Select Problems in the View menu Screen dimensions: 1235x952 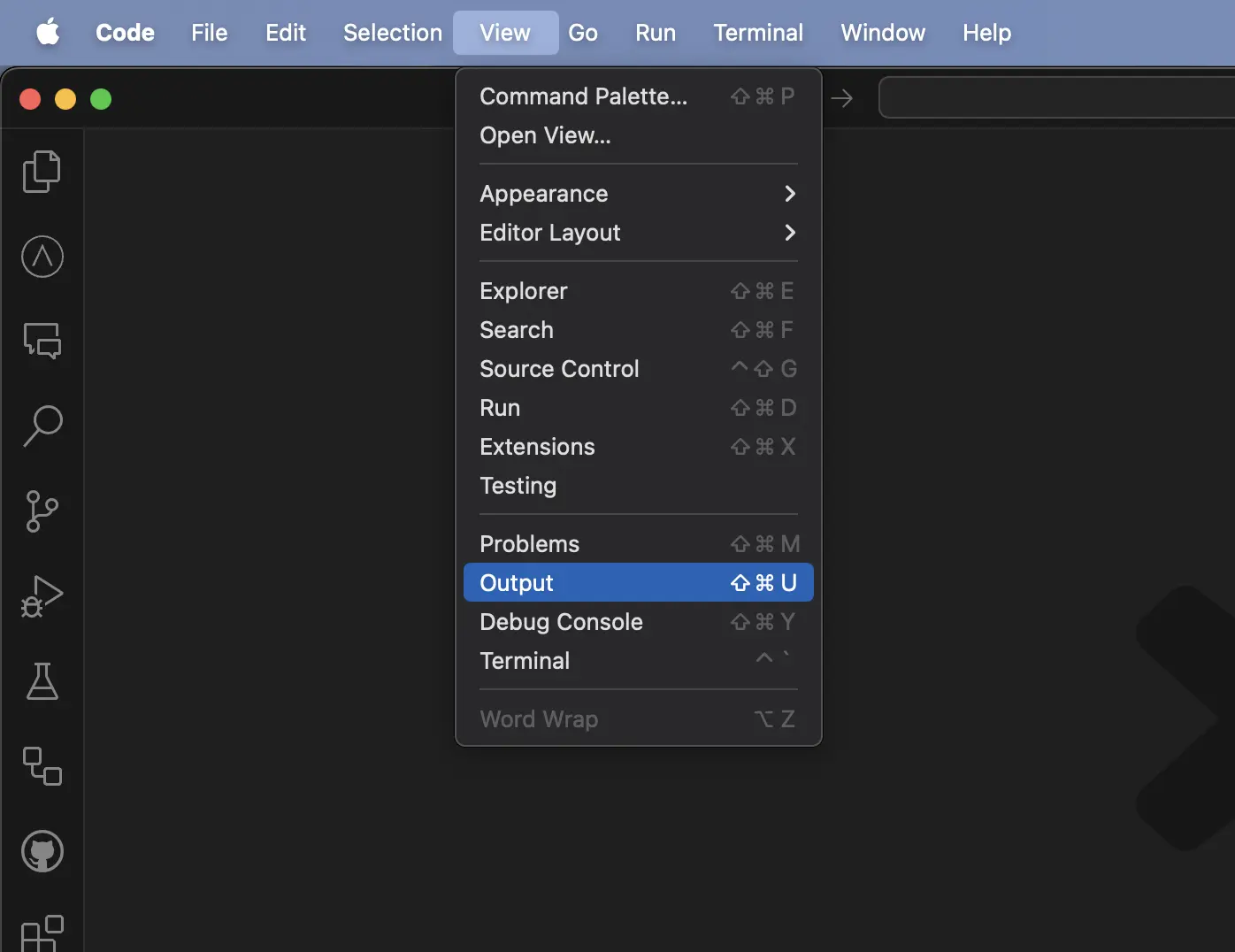click(x=638, y=544)
